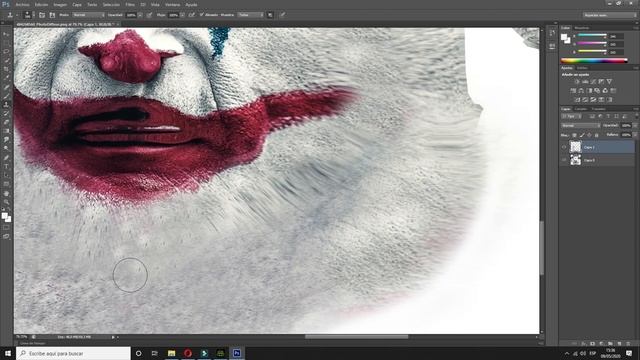Select the Eraser tool
Image resolution: width=640 pixels, height=360 pixels.
[6, 122]
